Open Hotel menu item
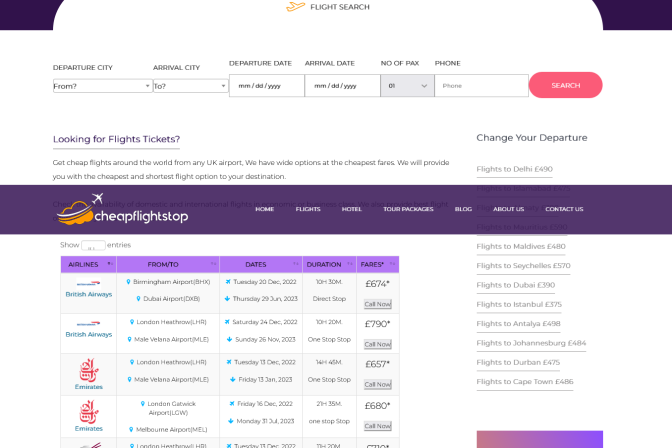Viewport: 672px width, 448px height. pos(351,209)
